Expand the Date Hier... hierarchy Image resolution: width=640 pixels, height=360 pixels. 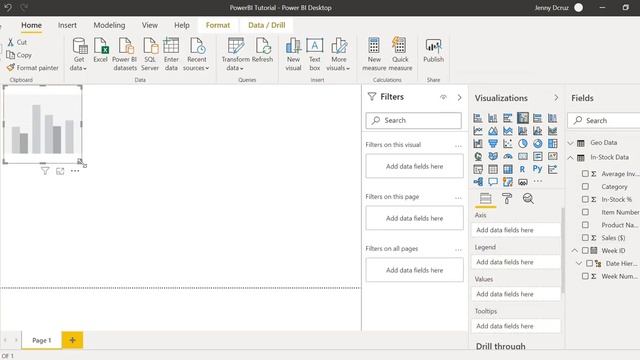click(x=579, y=263)
